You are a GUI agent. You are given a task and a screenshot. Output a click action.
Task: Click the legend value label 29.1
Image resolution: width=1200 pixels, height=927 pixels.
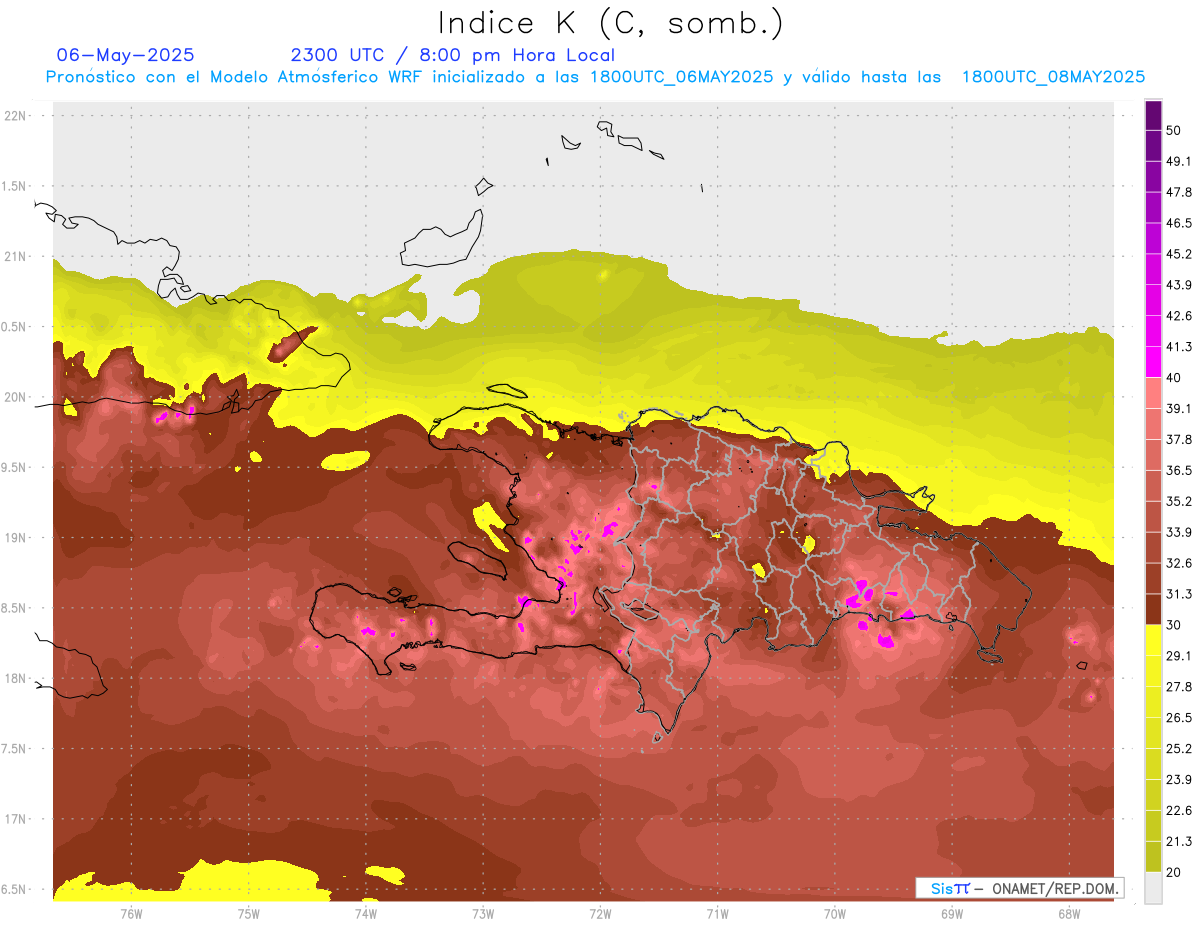coord(1179,656)
